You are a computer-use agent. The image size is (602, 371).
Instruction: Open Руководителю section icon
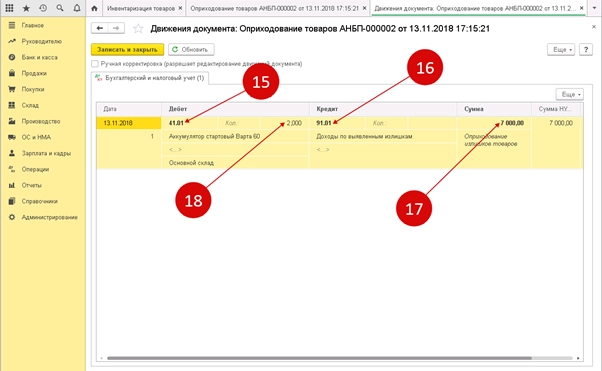[12, 41]
